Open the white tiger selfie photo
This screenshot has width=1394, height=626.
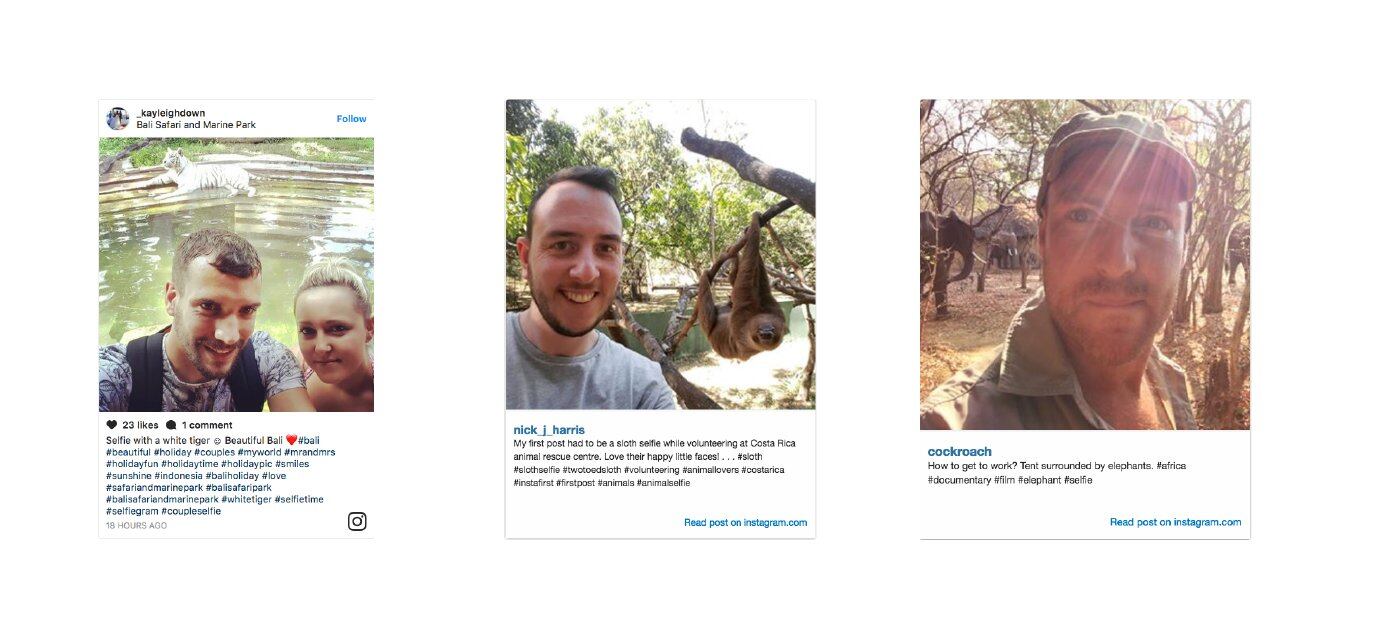[236, 275]
